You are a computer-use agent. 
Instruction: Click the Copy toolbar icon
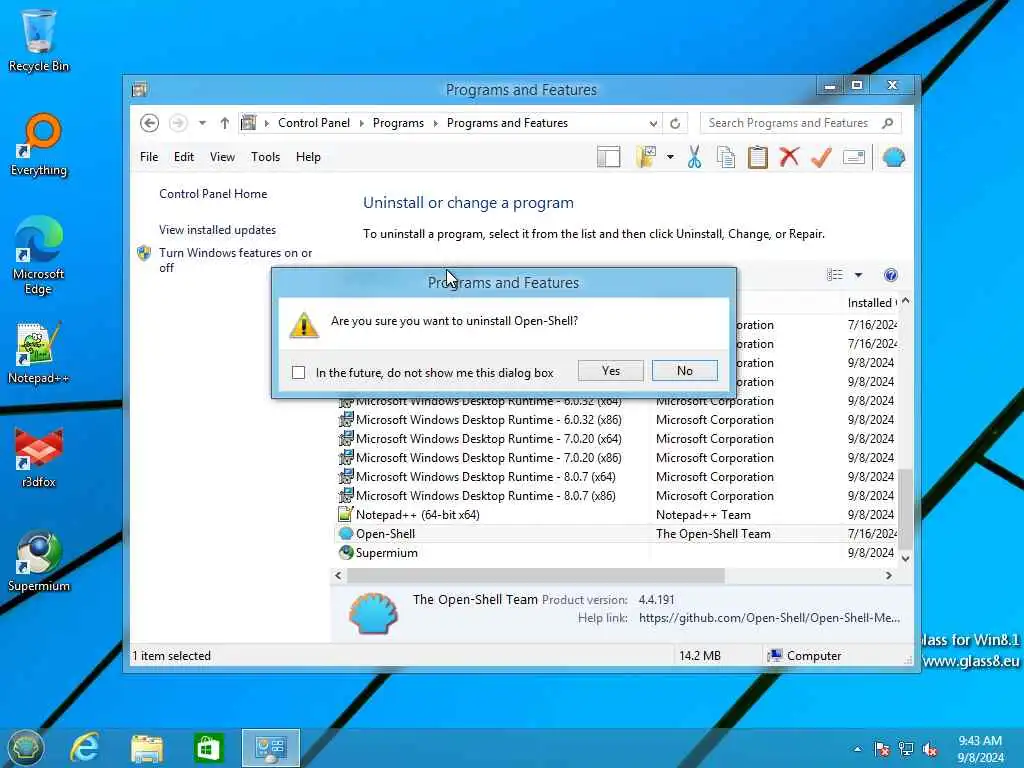(726, 157)
